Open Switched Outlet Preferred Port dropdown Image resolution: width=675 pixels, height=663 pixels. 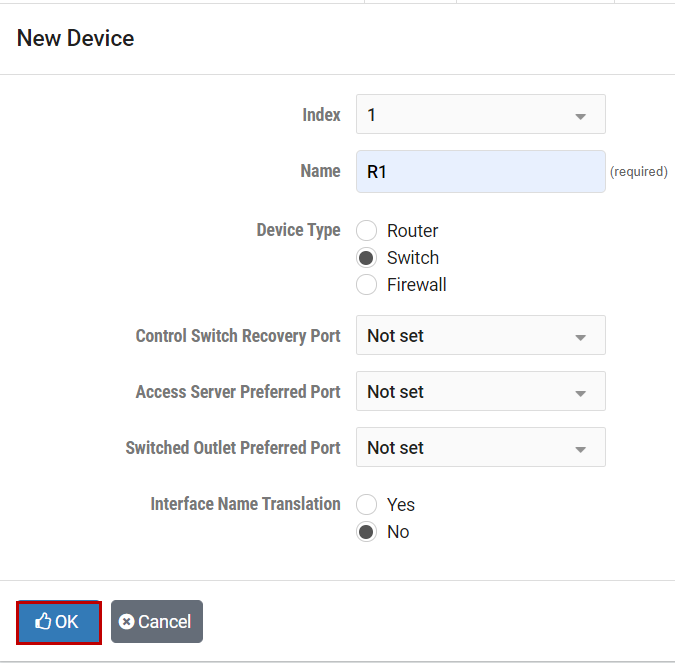480,448
